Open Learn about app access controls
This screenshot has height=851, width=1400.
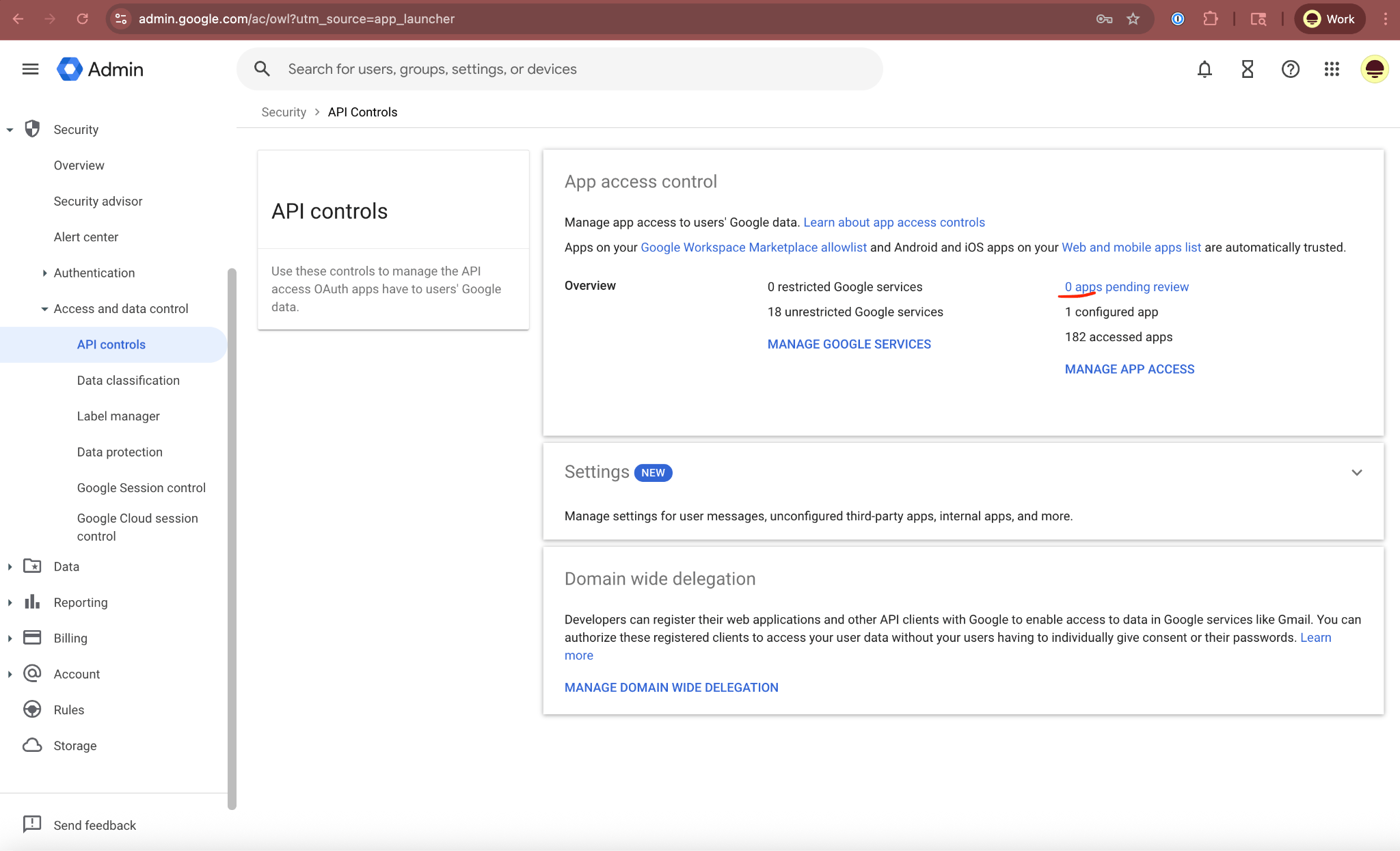[894, 222]
